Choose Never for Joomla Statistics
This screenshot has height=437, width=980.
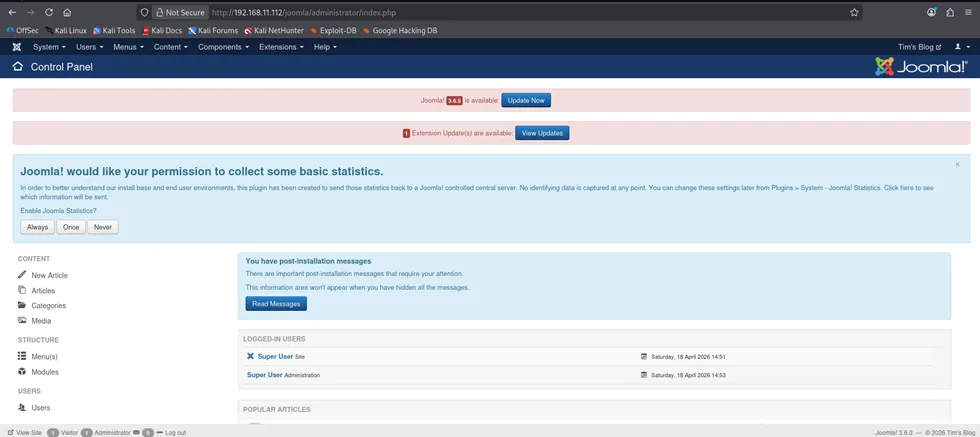103,227
